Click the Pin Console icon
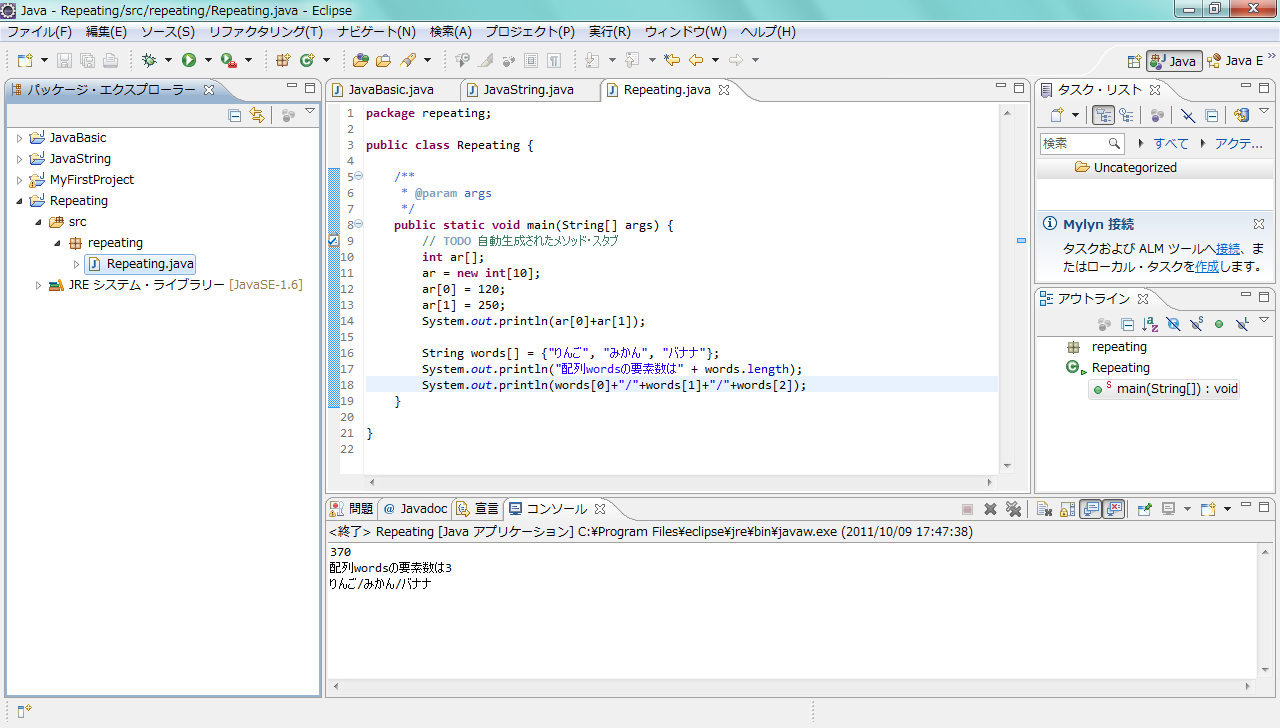Image resolution: width=1280 pixels, height=728 pixels. [x=1144, y=509]
